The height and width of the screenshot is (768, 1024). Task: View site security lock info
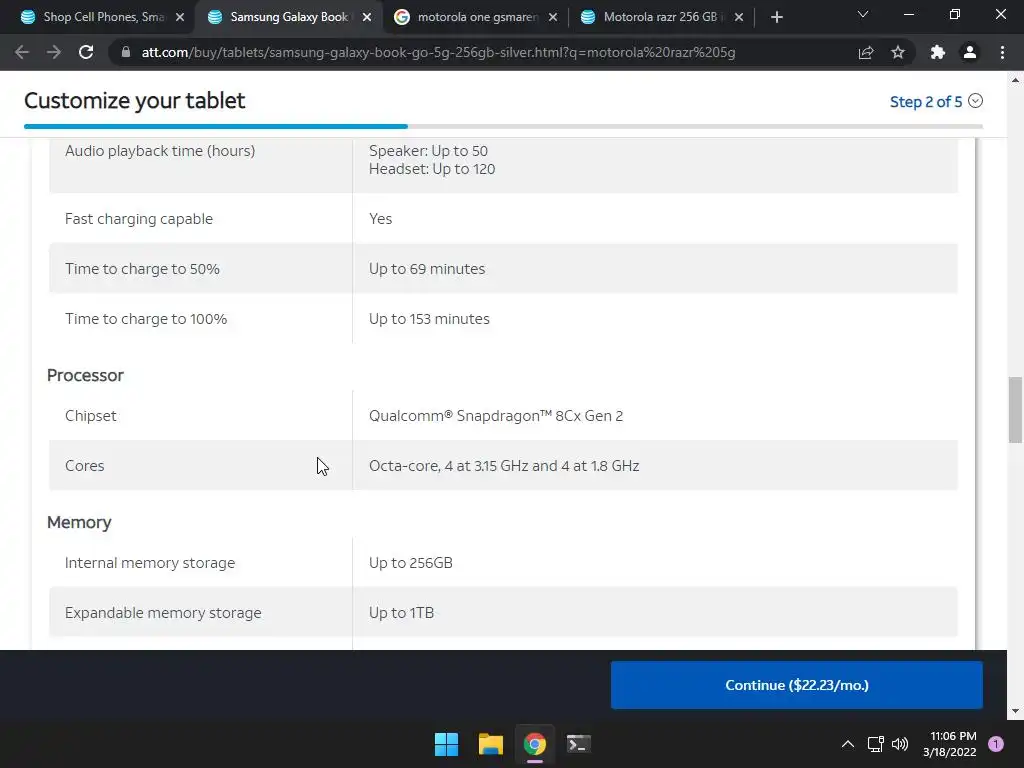[126, 52]
